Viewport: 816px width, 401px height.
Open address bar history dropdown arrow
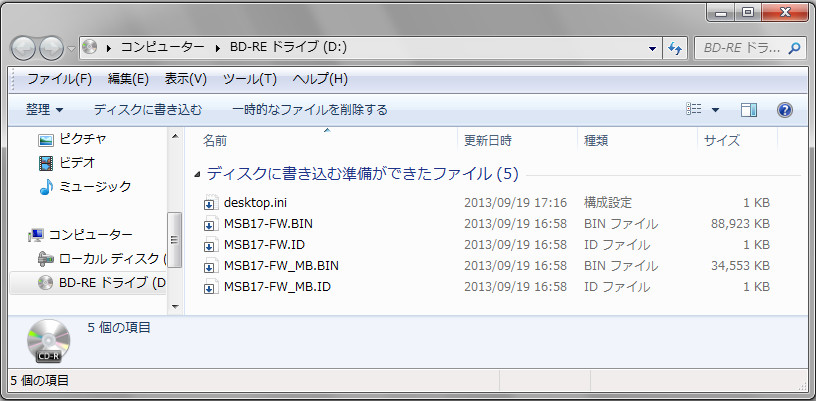(x=652, y=47)
